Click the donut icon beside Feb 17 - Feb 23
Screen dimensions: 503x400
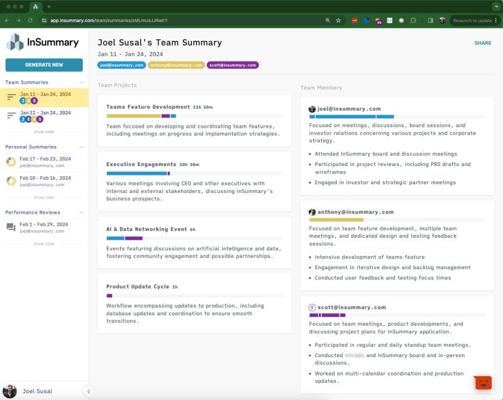pyautogui.click(x=11, y=162)
